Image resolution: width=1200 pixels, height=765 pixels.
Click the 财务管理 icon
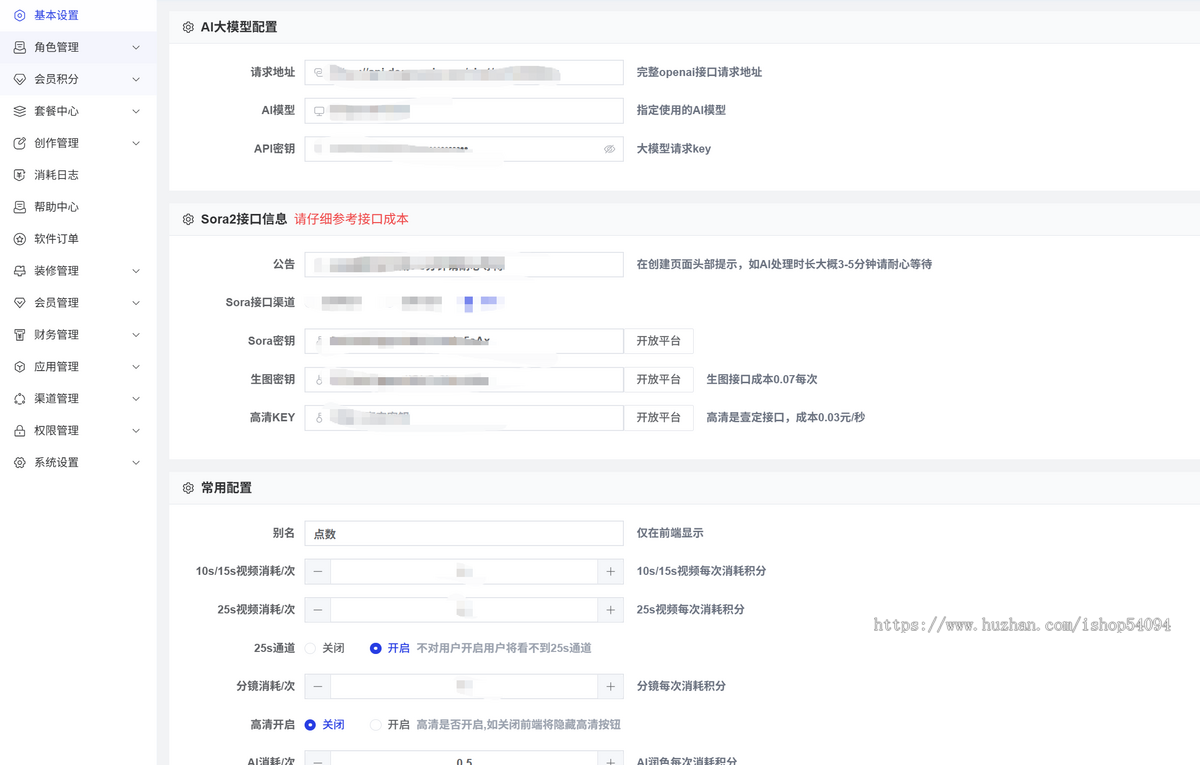(20, 335)
